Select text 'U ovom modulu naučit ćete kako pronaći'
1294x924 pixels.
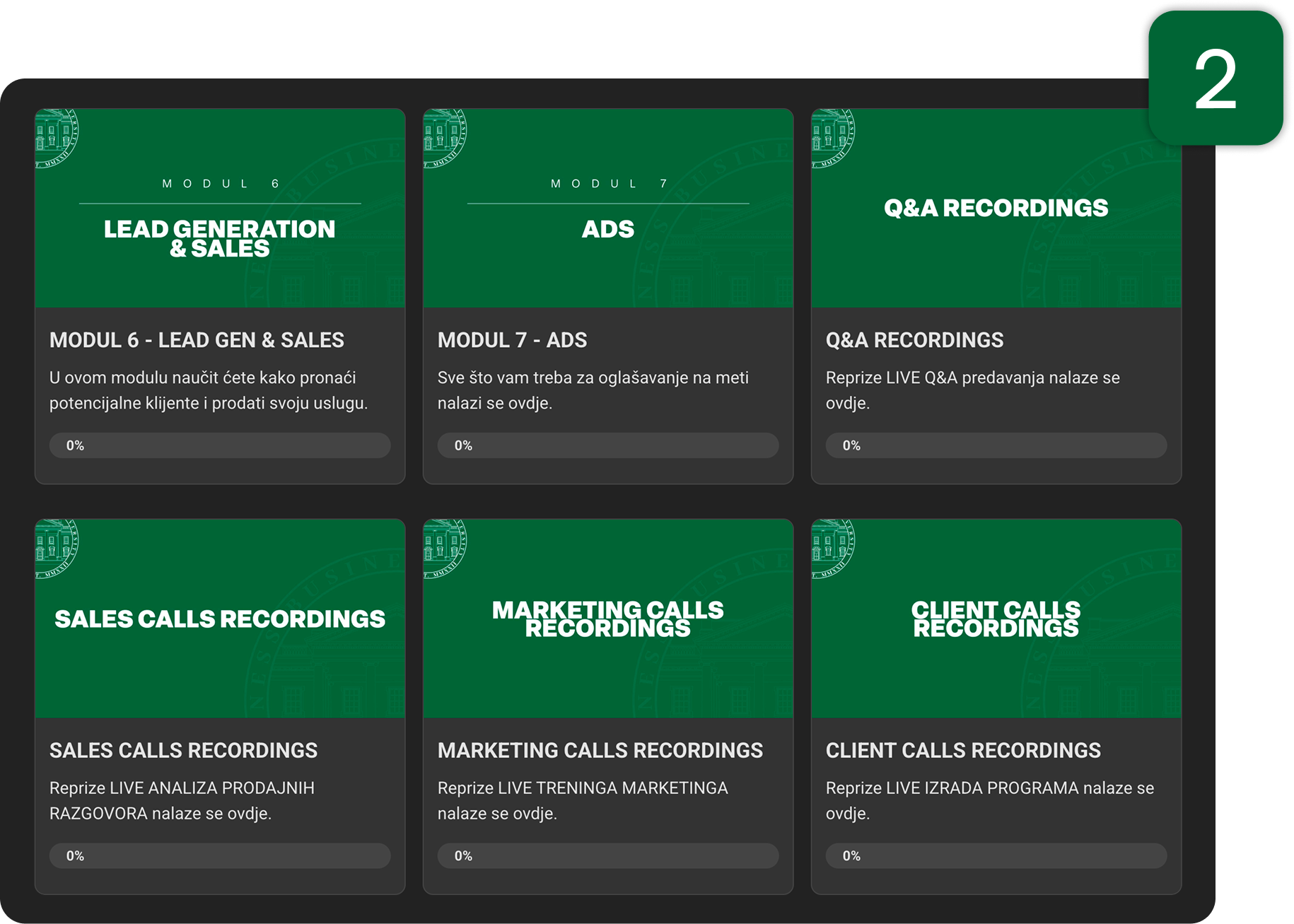203,378
